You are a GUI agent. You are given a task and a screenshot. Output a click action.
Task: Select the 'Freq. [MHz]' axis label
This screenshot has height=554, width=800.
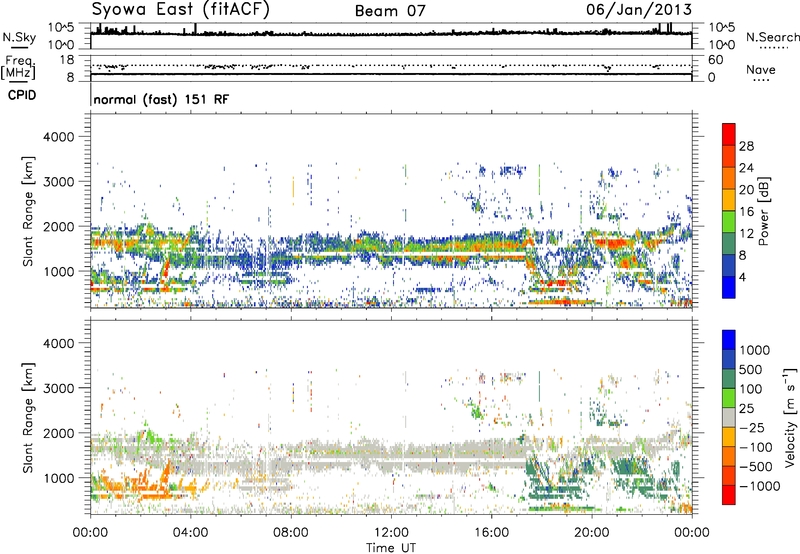pos(18,67)
